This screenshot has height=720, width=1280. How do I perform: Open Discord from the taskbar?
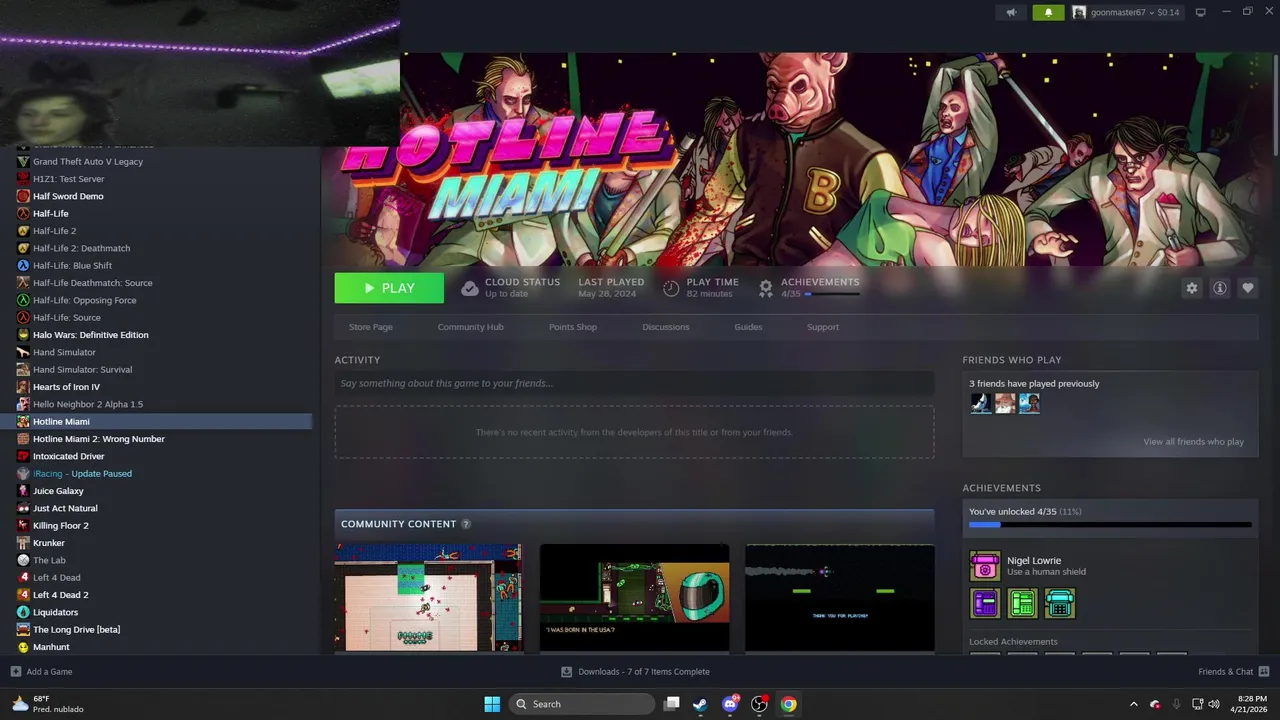[x=730, y=704]
